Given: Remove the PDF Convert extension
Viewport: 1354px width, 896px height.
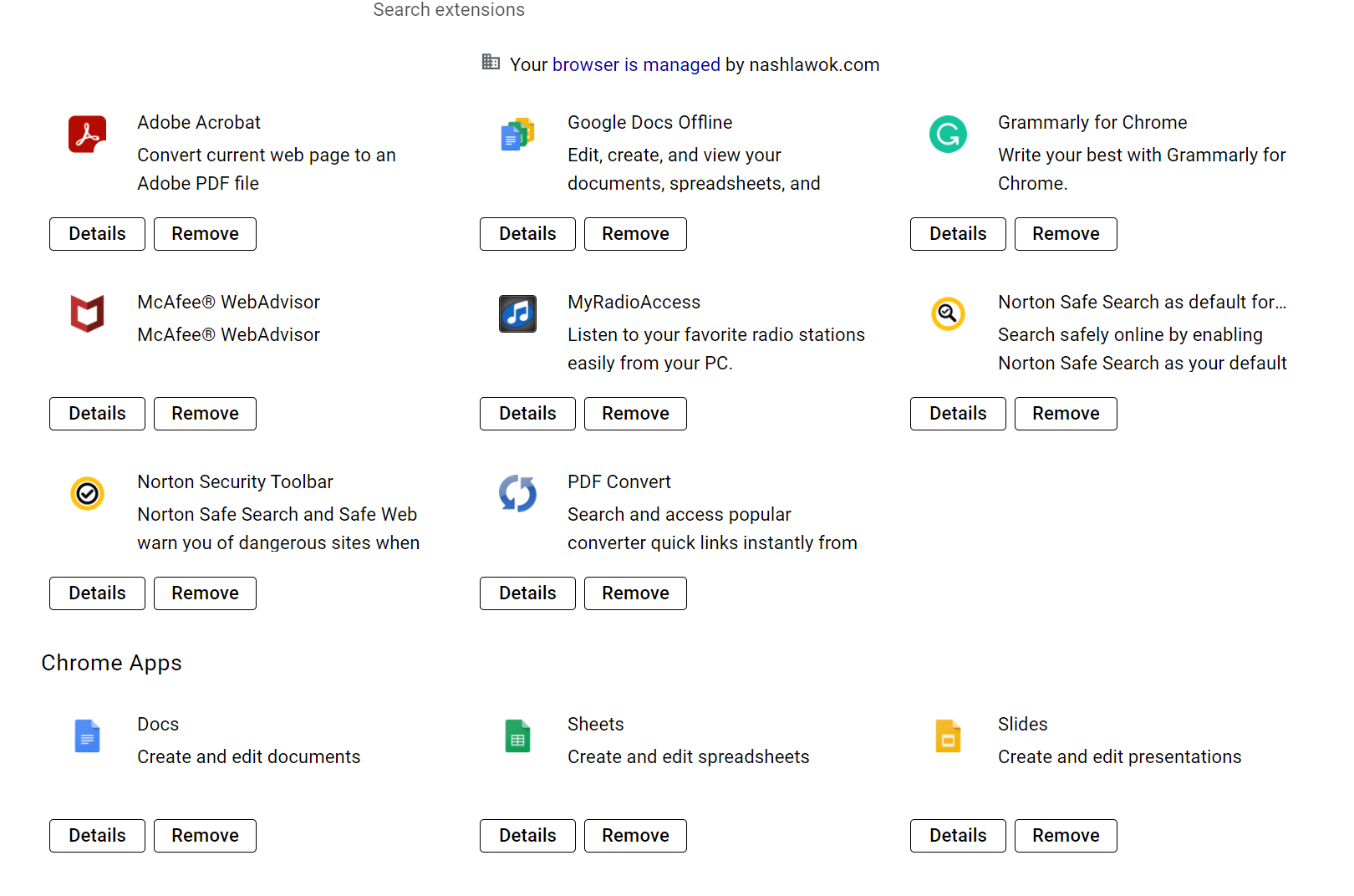Looking at the screenshot, I should click(635, 593).
